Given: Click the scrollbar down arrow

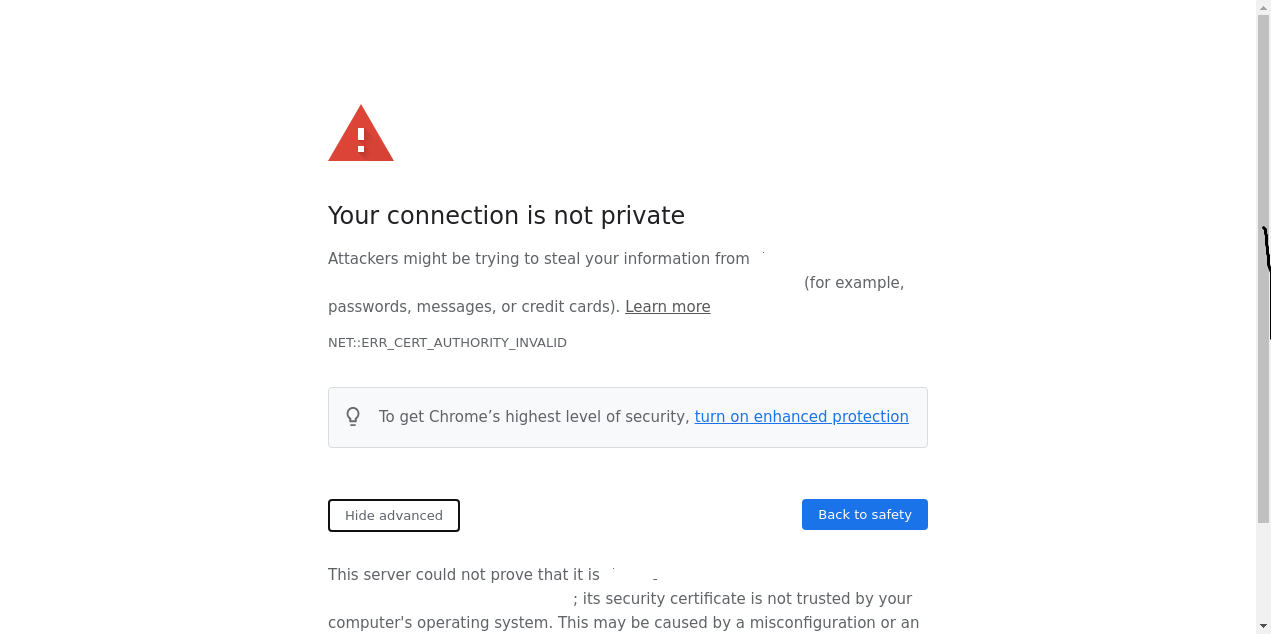Looking at the screenshot, I should click(x=1263, y=626).
